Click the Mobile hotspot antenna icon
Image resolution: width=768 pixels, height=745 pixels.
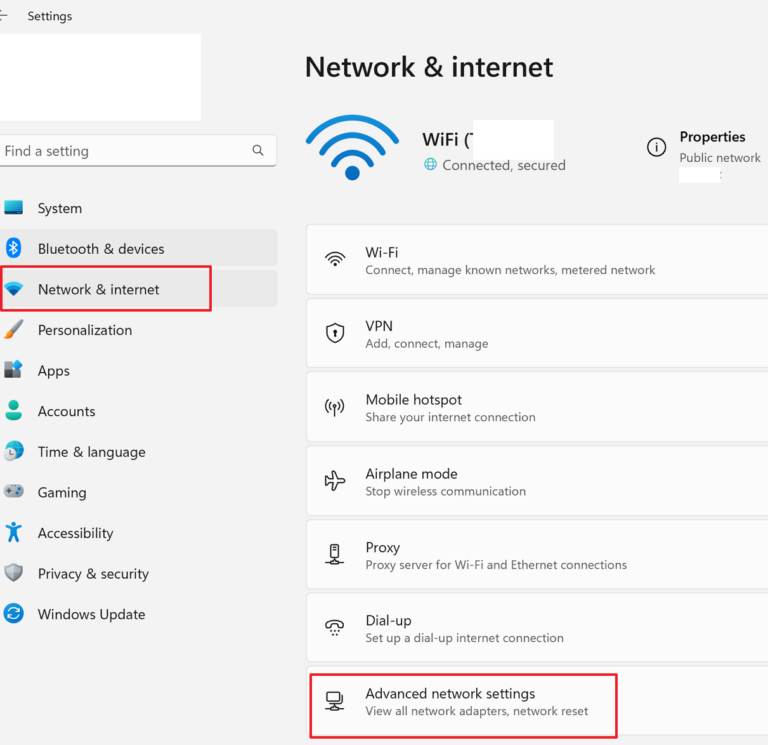335,407
